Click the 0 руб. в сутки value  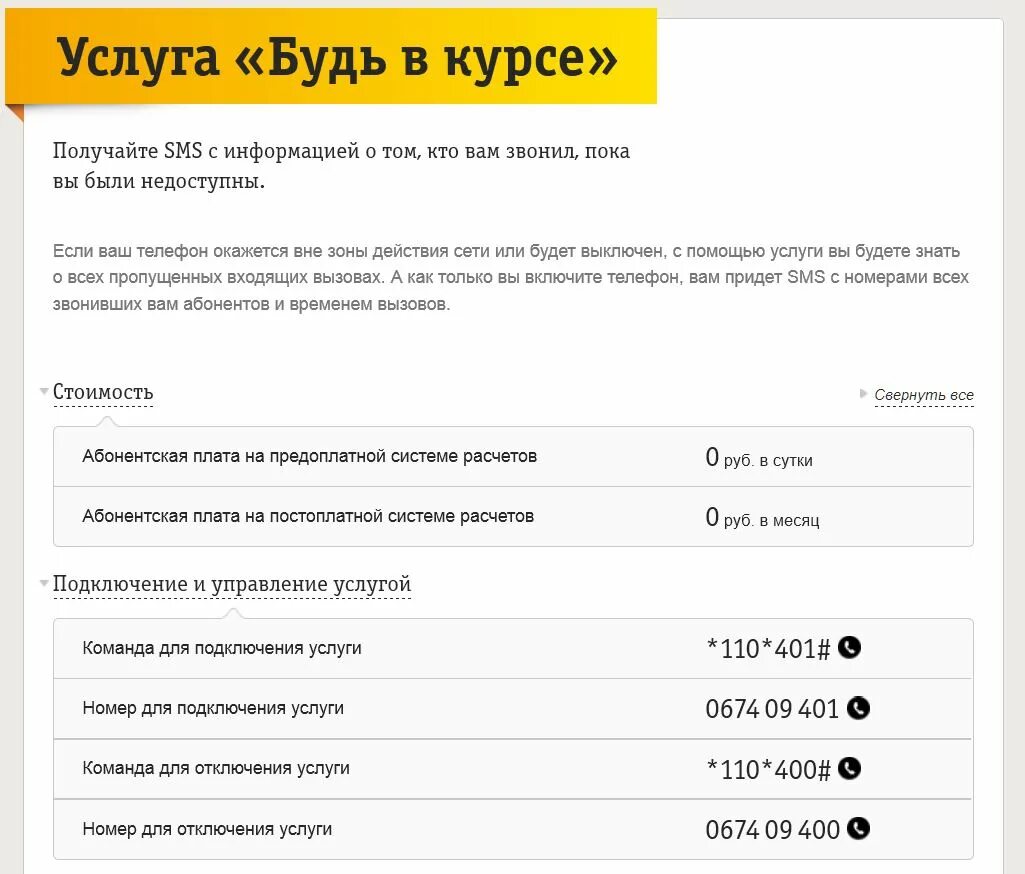coord(759,458)
